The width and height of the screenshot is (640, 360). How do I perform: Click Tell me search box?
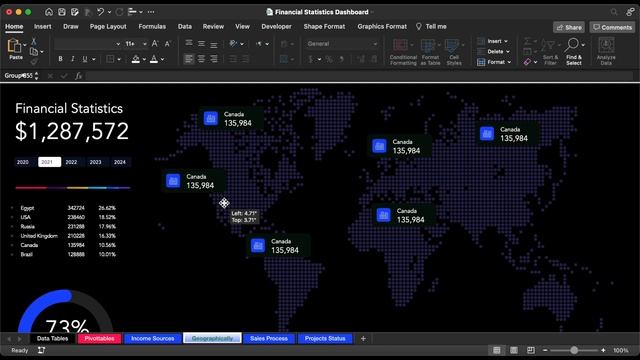click(431, 27)
